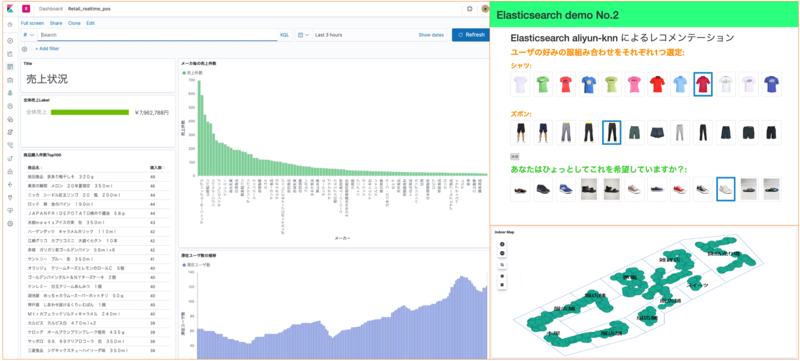Click the Dashboard breadcrumb link
The height and width of the screenshot is (361, 800).
click(x=51, y=9)
